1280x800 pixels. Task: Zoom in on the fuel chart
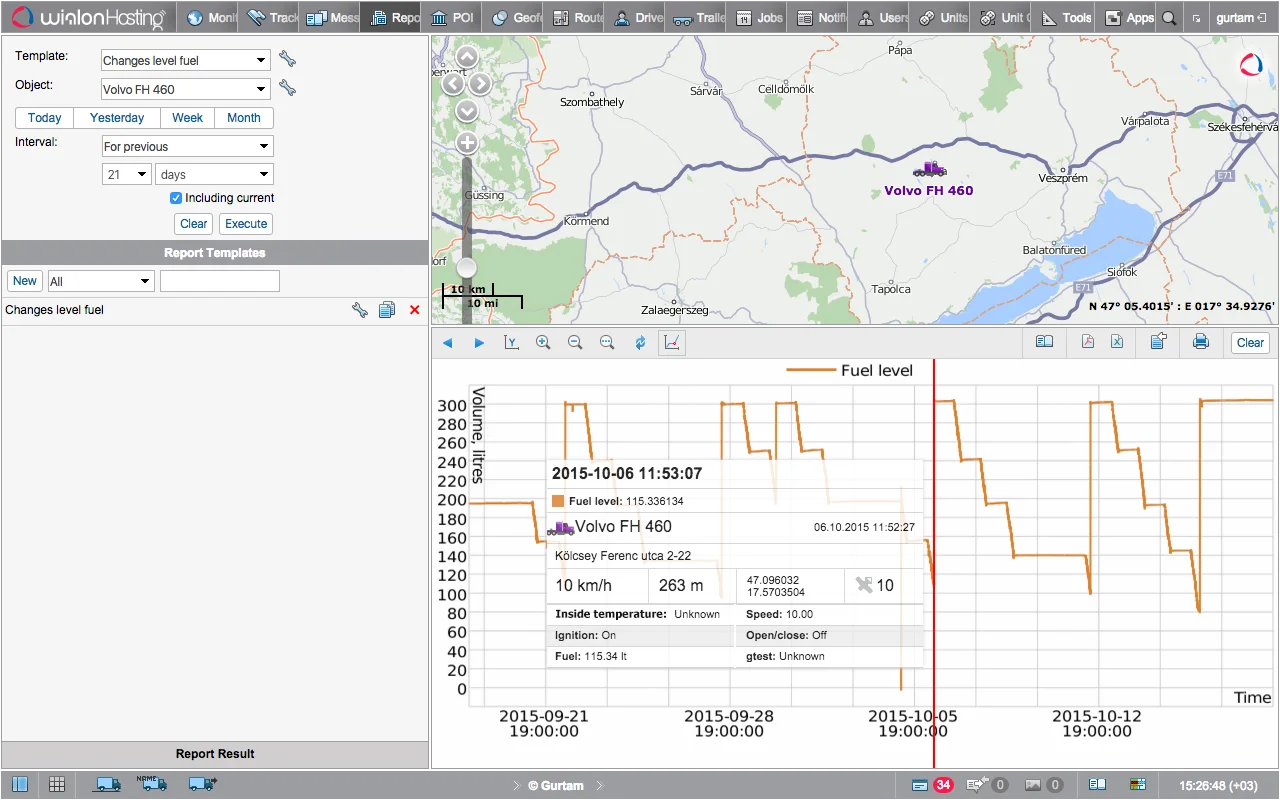pyautogui.click(x=543, y=343)
